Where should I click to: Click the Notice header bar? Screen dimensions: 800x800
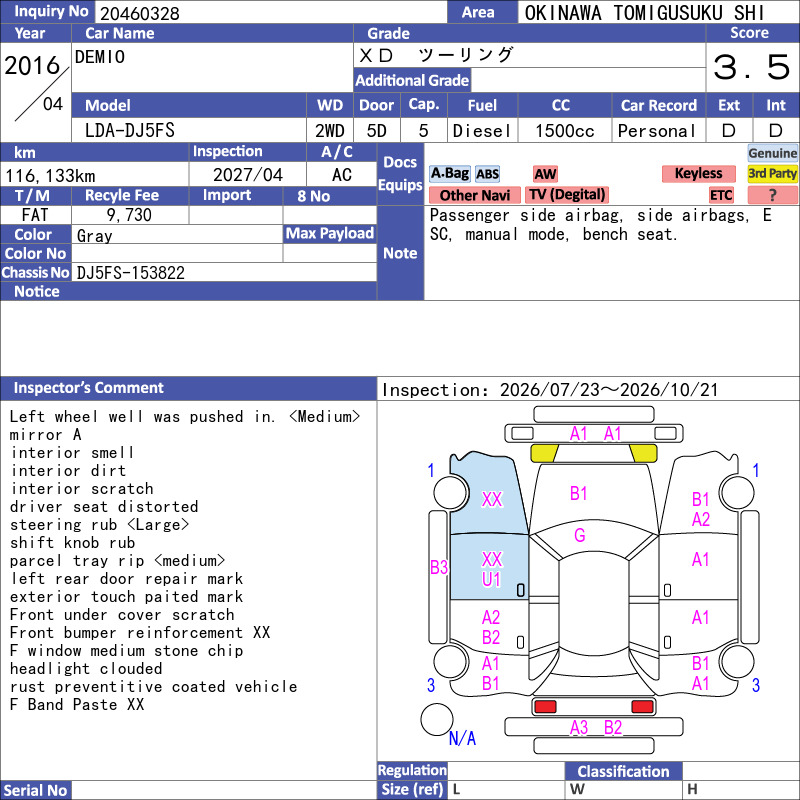tap(188, 291)
